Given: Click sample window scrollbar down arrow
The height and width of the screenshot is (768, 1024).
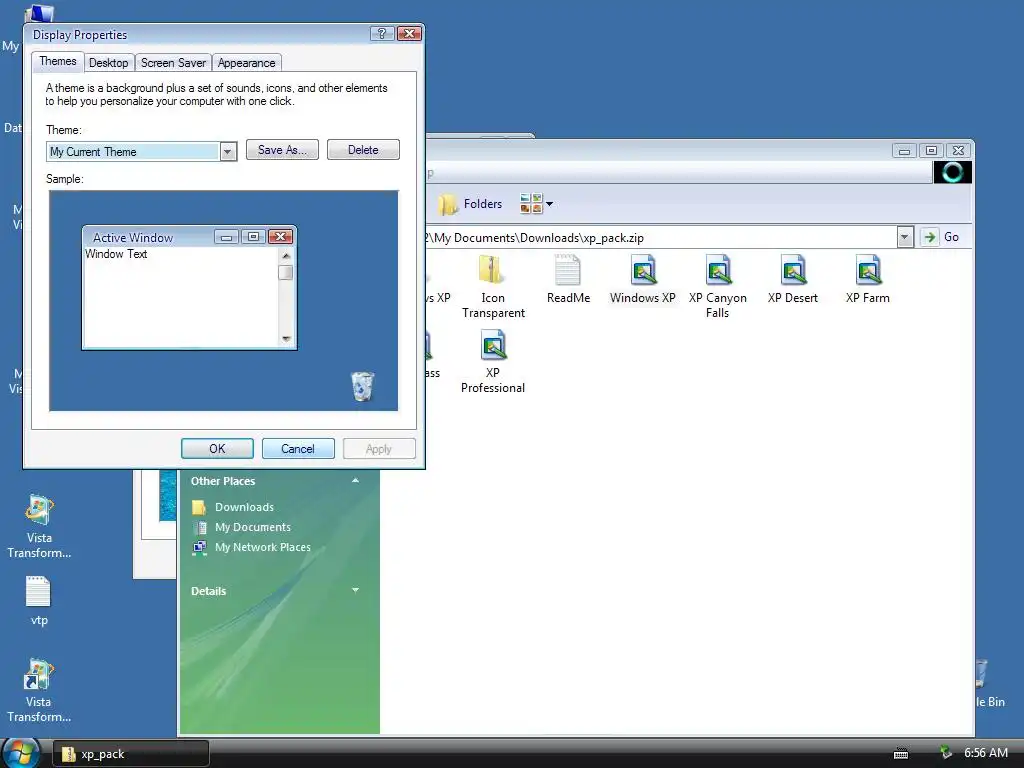Looking at the screenshot, I should (x=286, y=338).
